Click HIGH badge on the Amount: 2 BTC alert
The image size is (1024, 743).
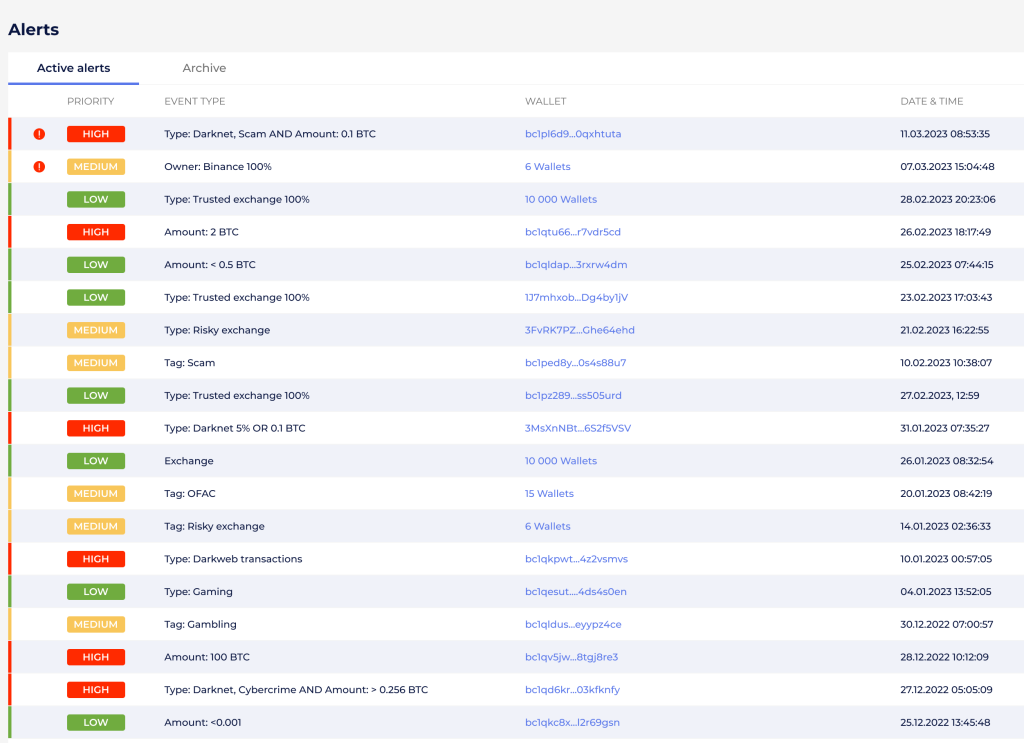coord(96,232)
